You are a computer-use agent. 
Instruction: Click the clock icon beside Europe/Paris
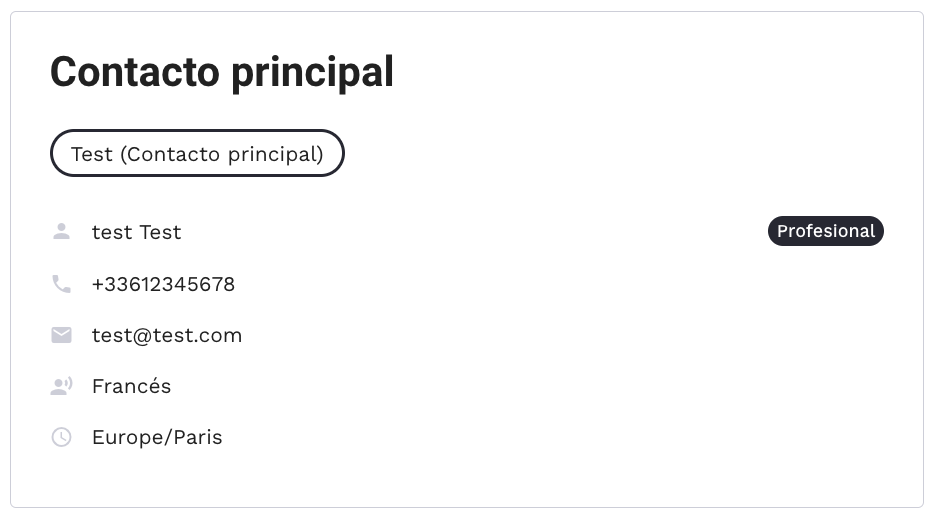click(61, 437)
